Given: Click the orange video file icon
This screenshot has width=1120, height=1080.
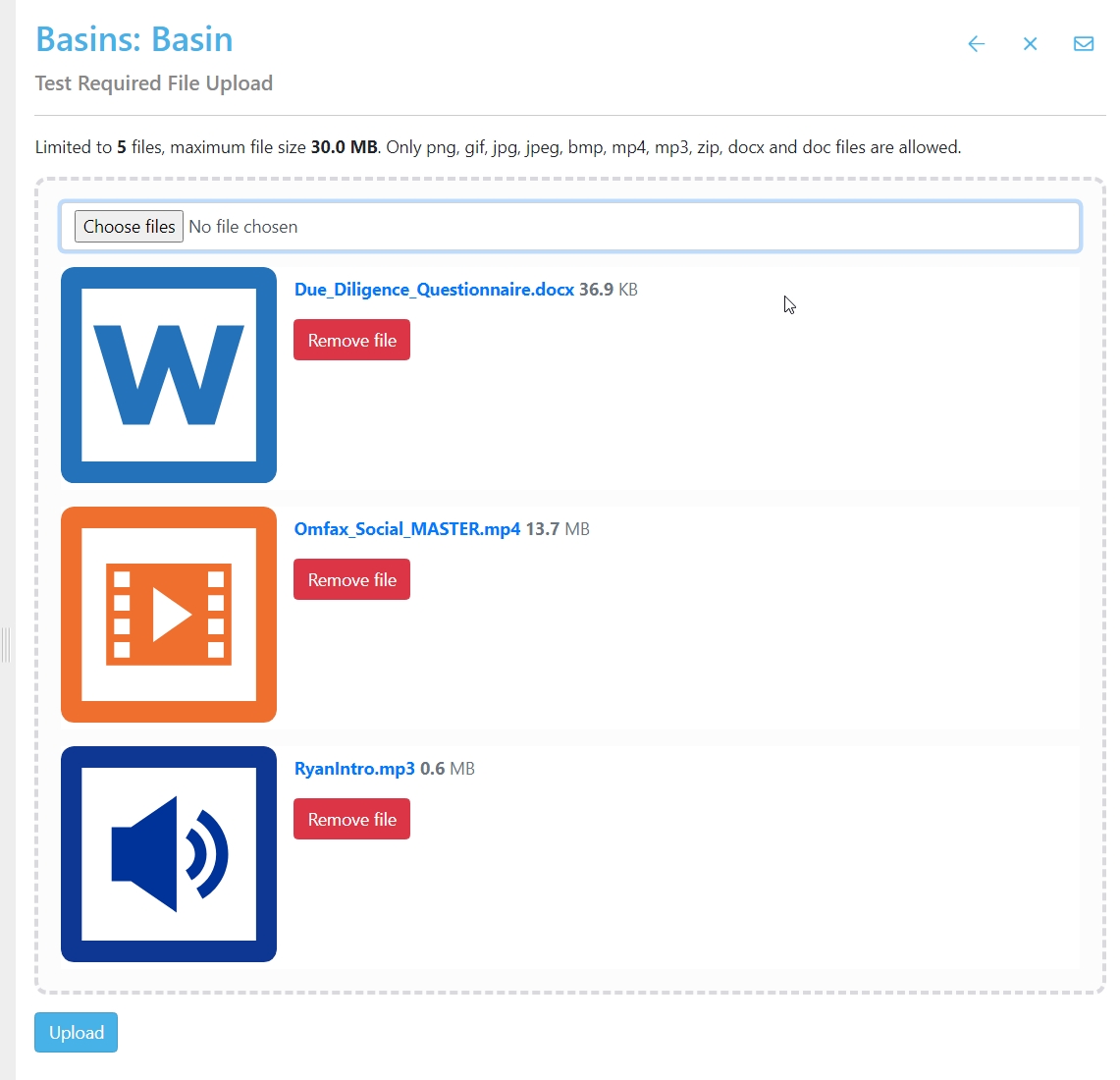Looking at the screenshot, I should click(x=169, y=615).
